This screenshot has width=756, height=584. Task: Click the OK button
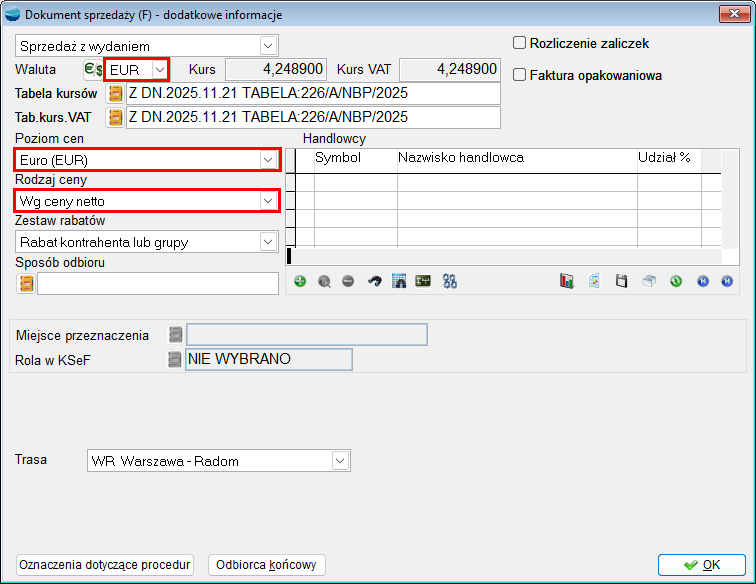[x=701, y=565]
